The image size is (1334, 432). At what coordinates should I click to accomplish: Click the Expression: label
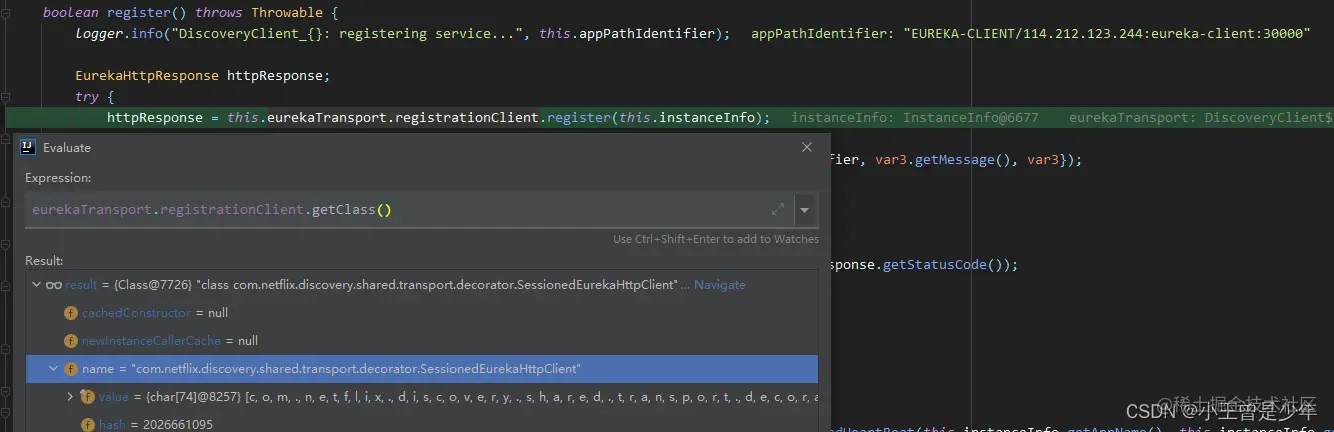click(59, 178)
